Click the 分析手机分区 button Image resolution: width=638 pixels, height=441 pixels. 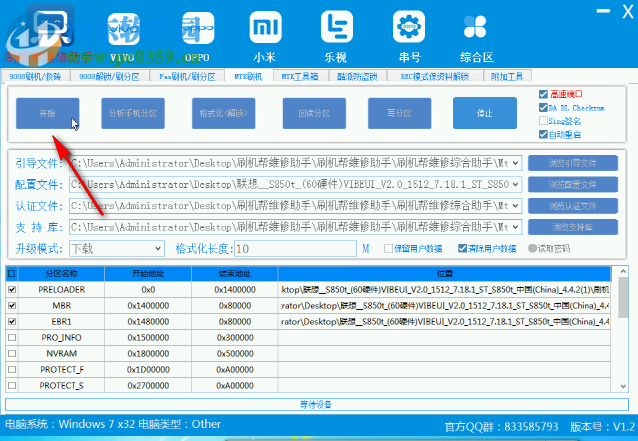click(133, 113)
